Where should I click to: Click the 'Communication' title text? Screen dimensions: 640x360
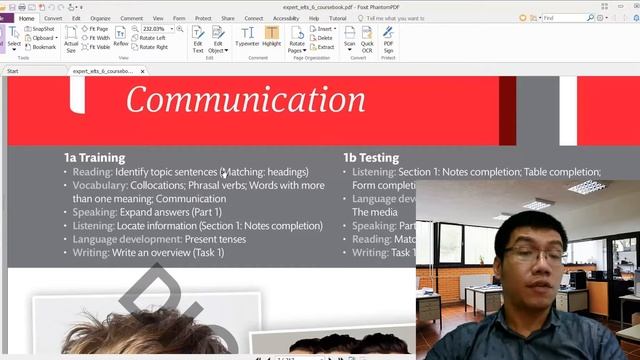[245, 100]
